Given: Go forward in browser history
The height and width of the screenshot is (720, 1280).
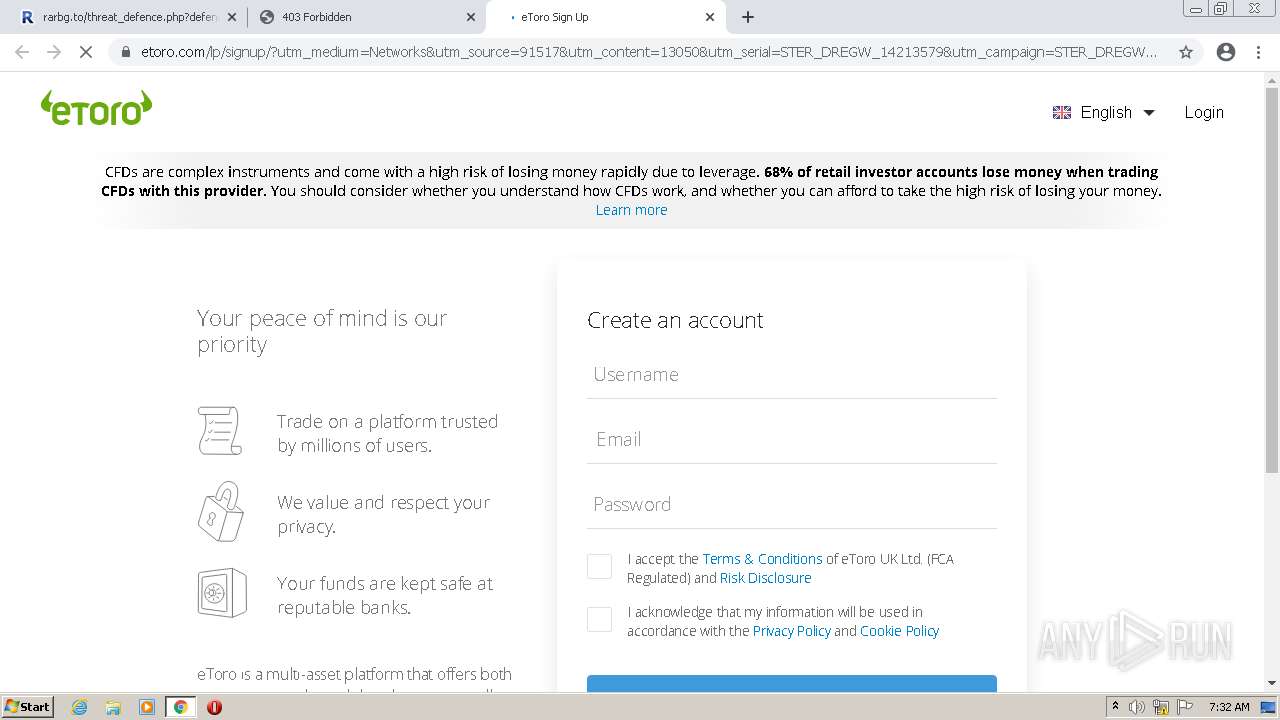Looking at the screenshot, I should point(54,52).
